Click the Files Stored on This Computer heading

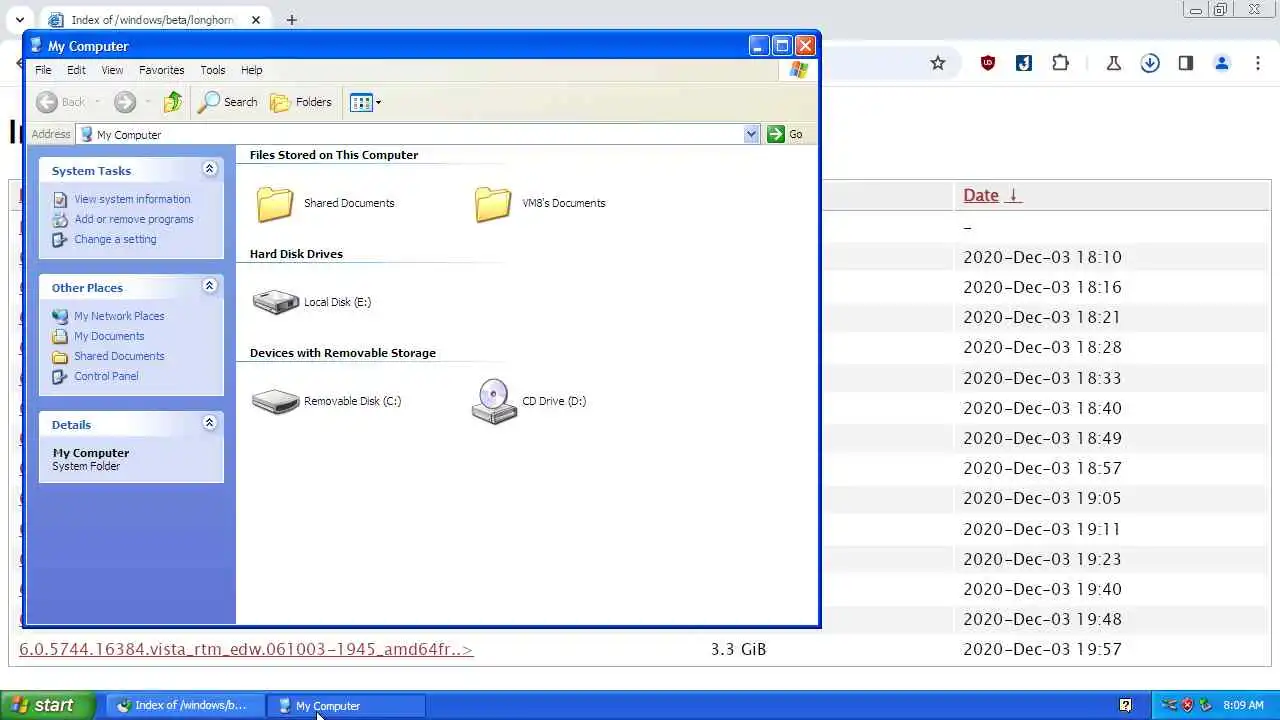[x=334, y=155]
